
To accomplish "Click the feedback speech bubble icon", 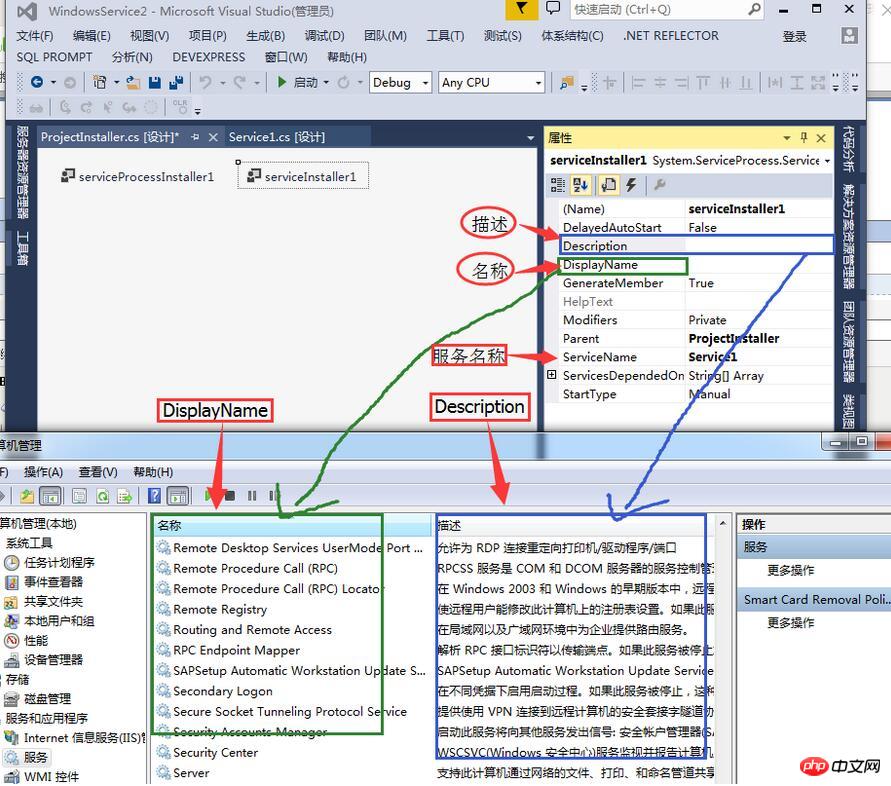I will pos(552,9).
